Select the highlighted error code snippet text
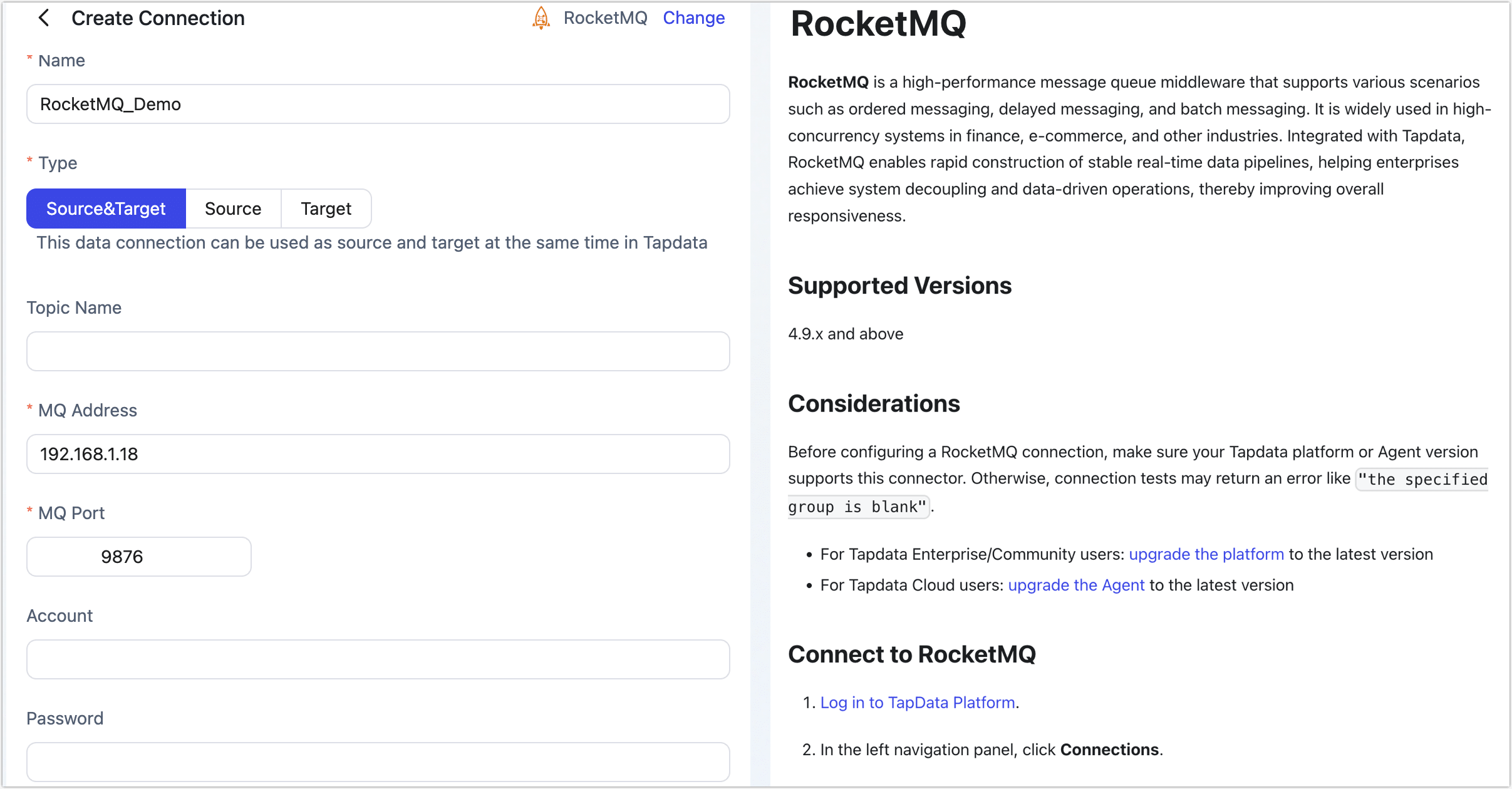The height and width of the screenshot is (789, 1512). (x=857, y=507)
